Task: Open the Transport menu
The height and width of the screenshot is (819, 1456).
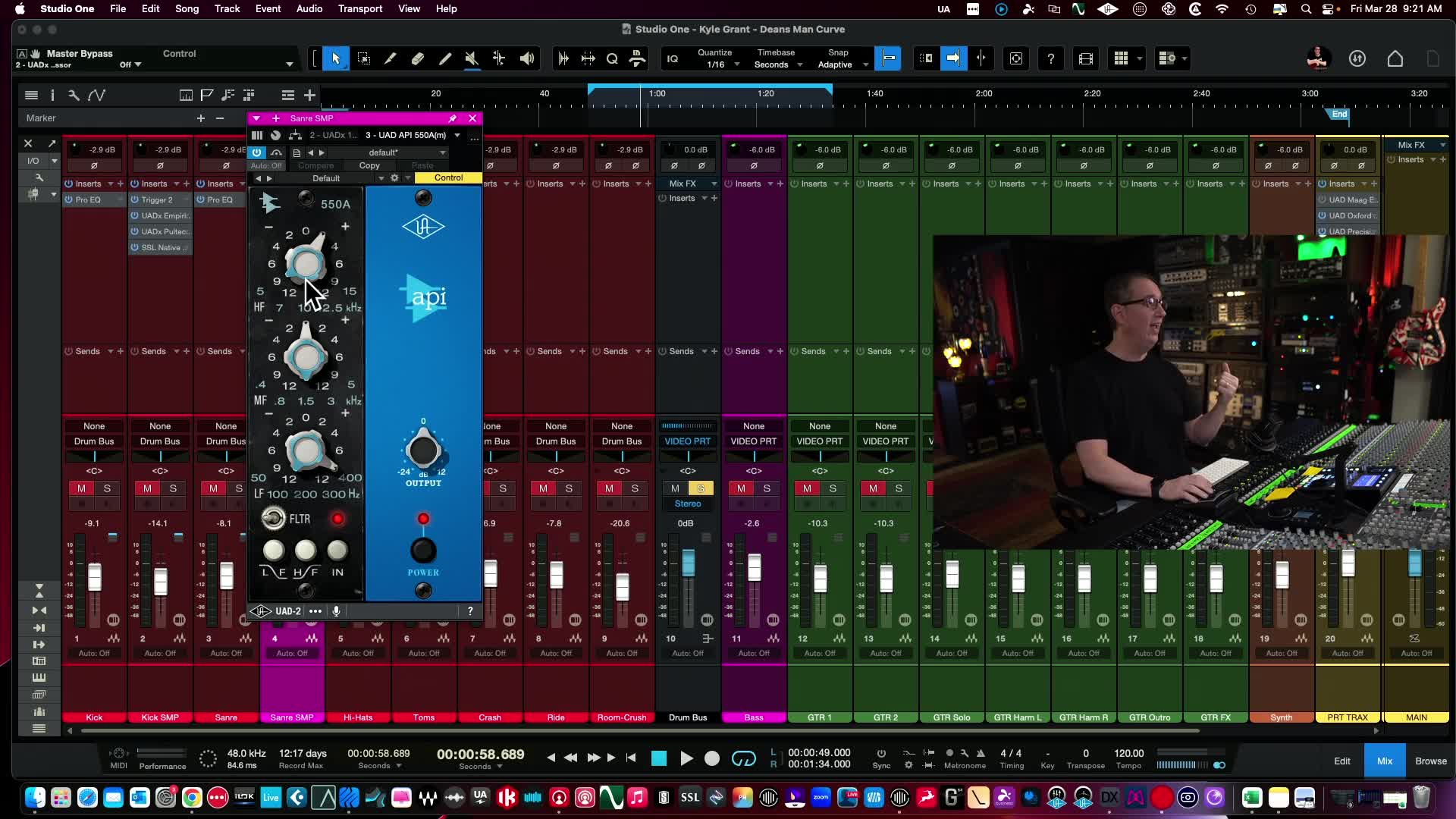Action: click(x=360, y=8)
